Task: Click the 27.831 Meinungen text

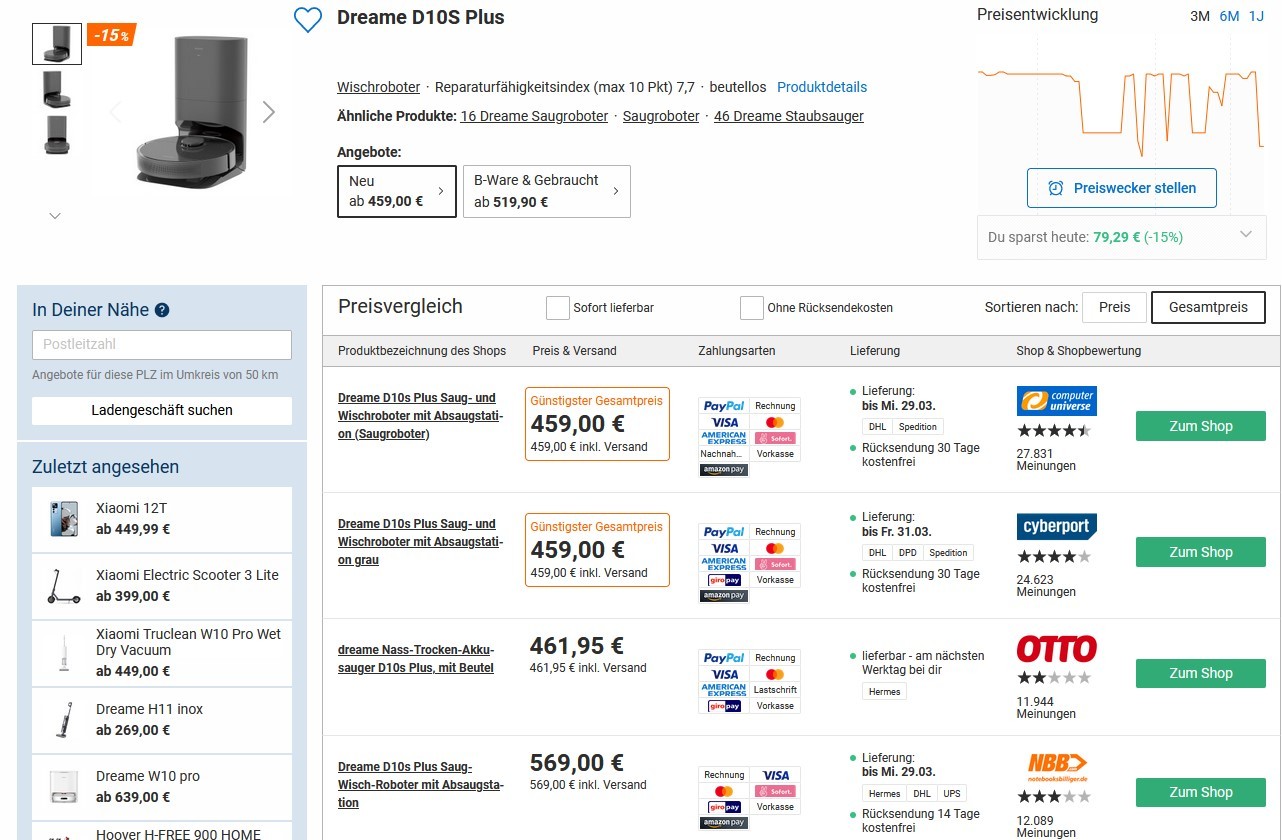Action: tap(1046, 460)
